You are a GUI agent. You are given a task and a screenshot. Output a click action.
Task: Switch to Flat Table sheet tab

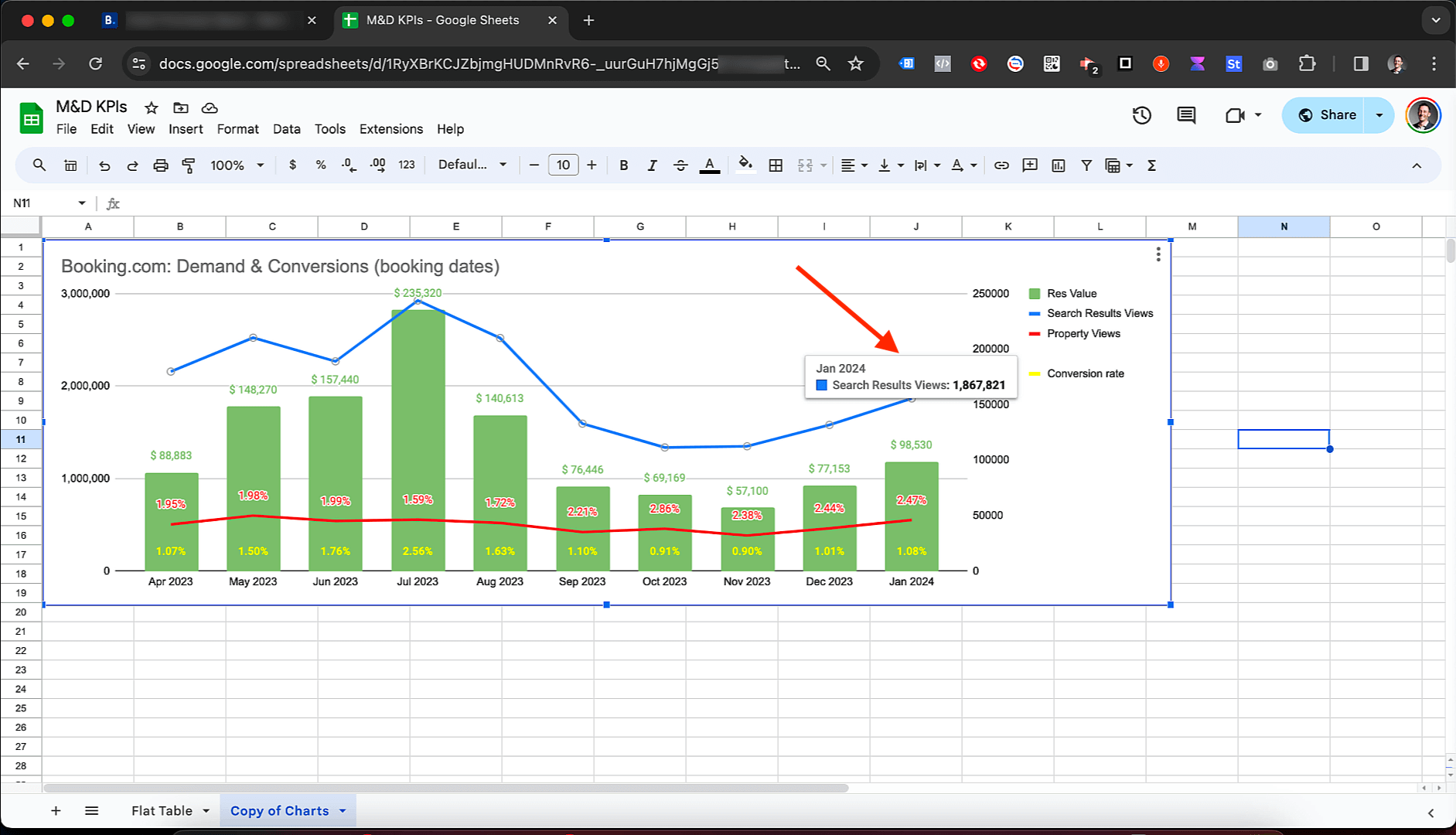(x=162, y=810)
